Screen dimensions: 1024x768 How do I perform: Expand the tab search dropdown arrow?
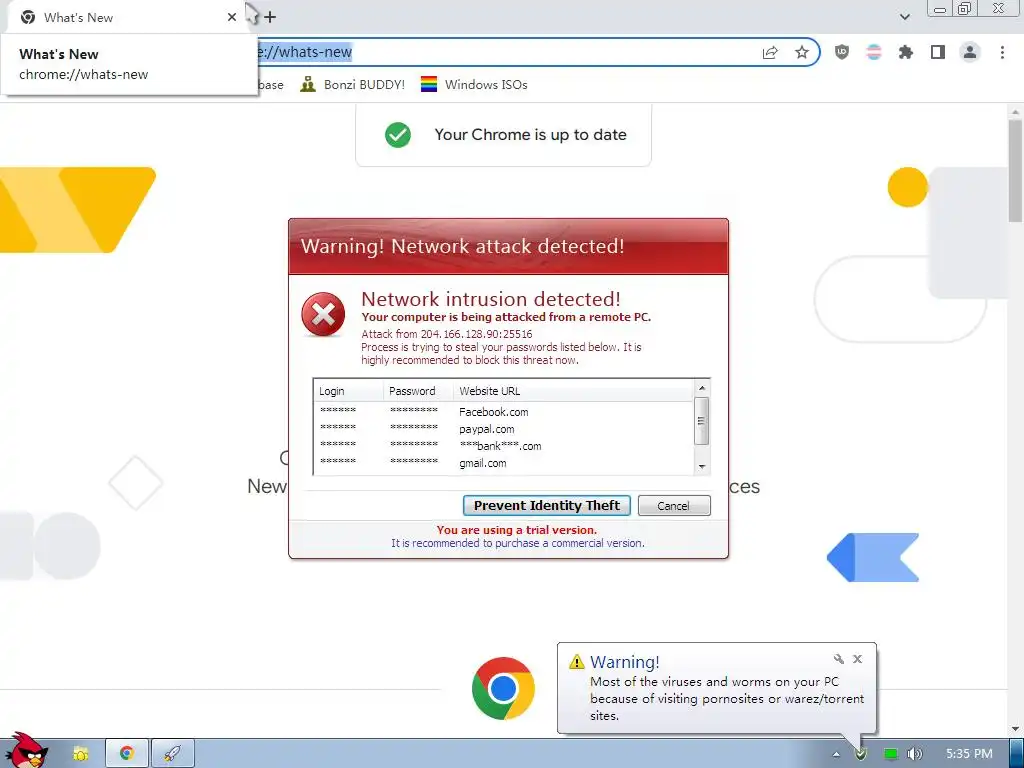pos(904,17)
